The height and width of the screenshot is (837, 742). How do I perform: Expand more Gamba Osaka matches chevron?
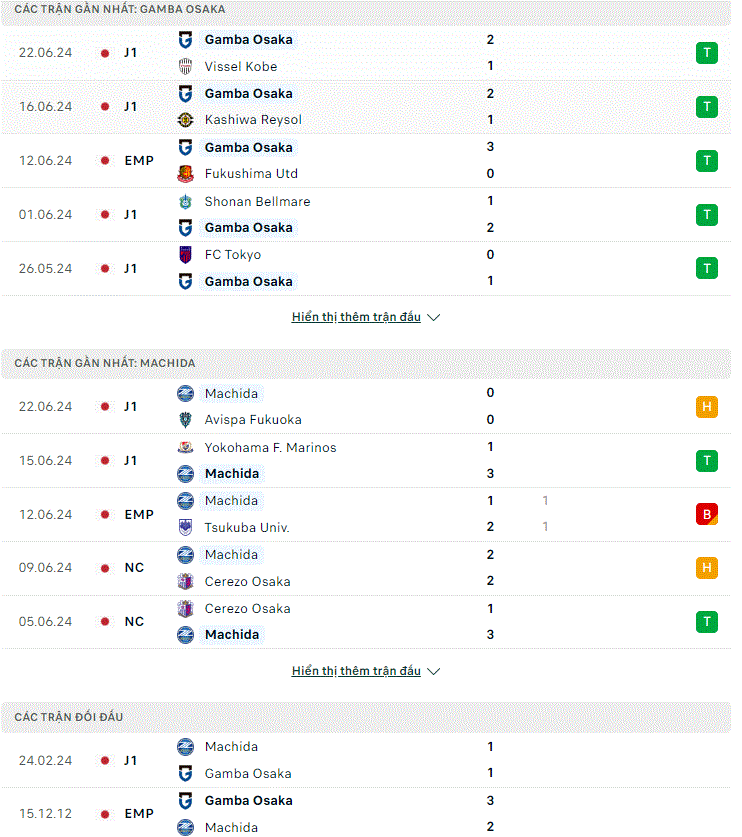coord(433,317)
